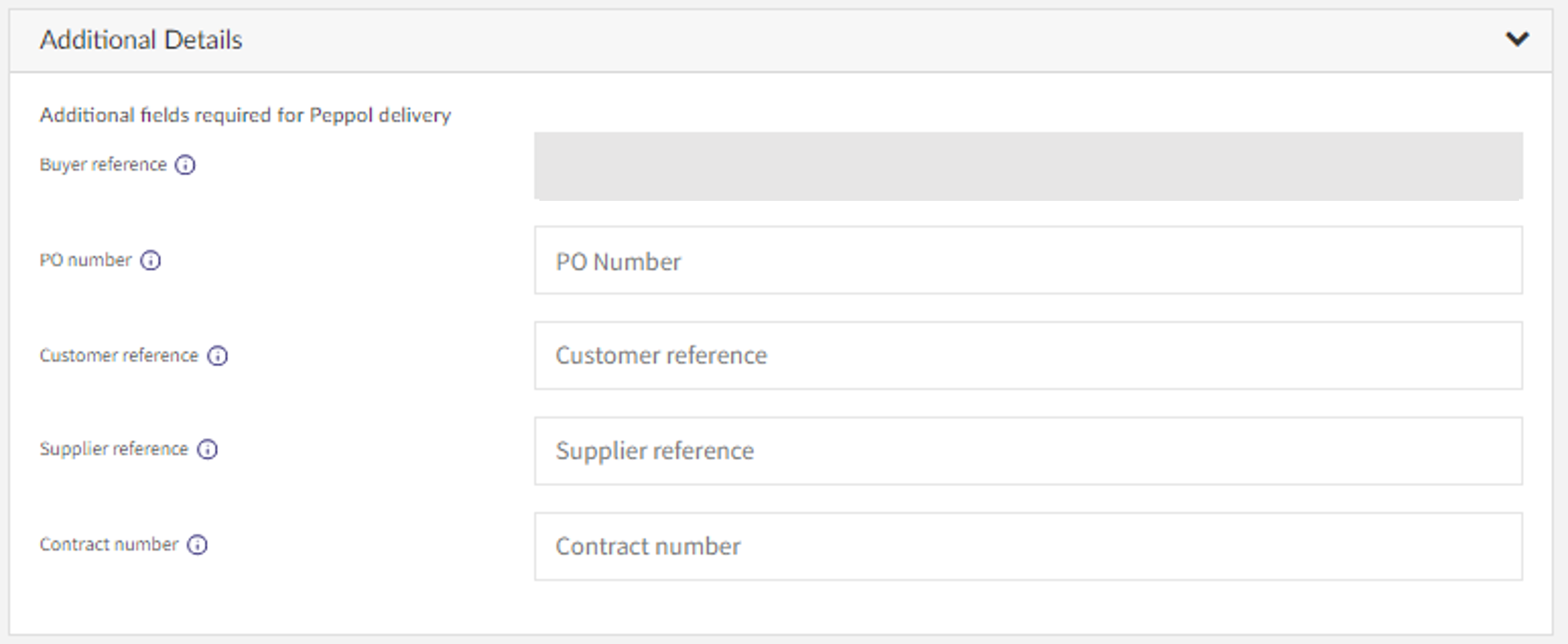The height and width of the screenshot is (644, 1568).
Task: Click the Peppol delivery subtitle text
Action: [x=245, y=115]
